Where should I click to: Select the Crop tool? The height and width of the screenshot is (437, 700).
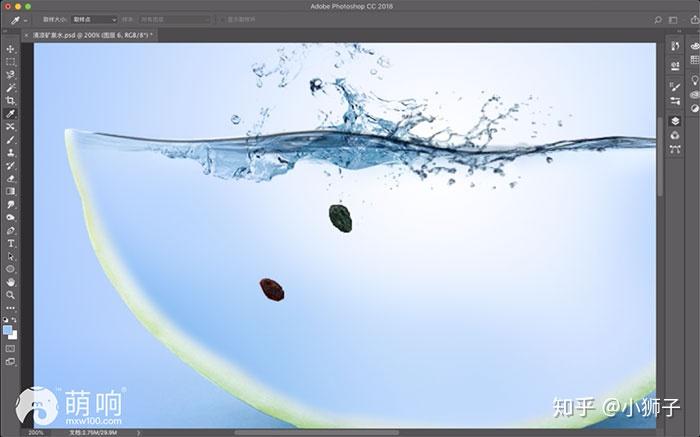[x=10, y=100]
